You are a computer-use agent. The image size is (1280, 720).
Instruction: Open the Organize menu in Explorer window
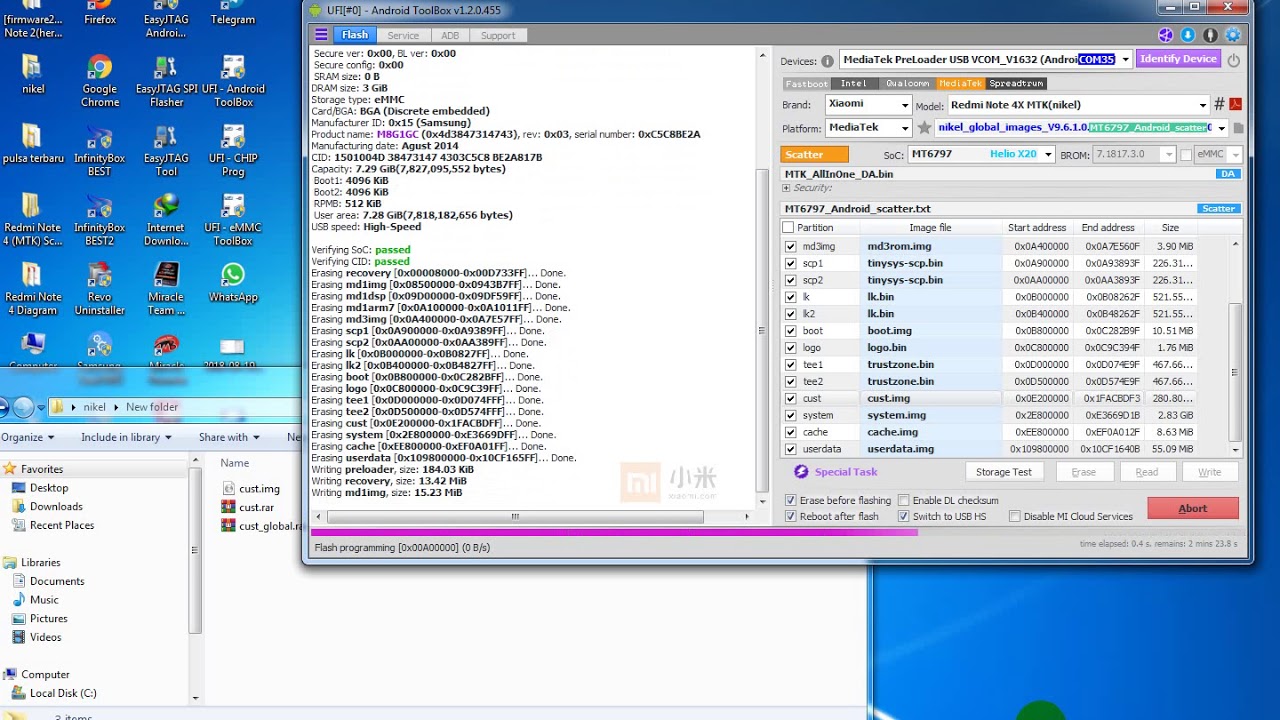(26, 437)
